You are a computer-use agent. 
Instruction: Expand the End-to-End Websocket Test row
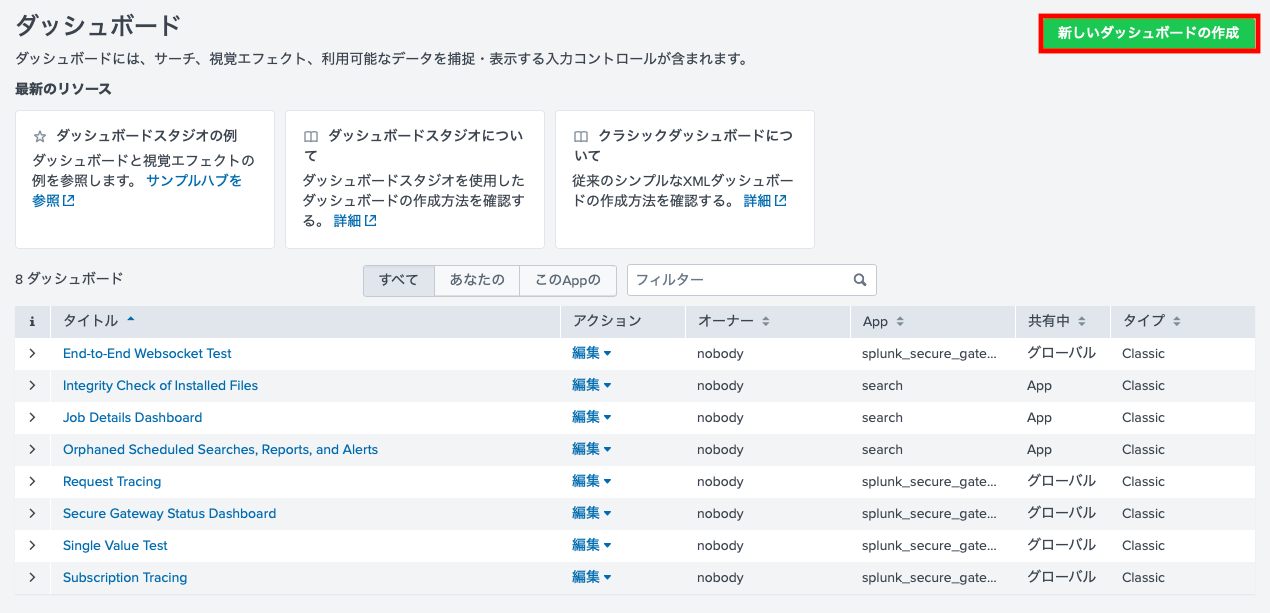pos(31,353)
